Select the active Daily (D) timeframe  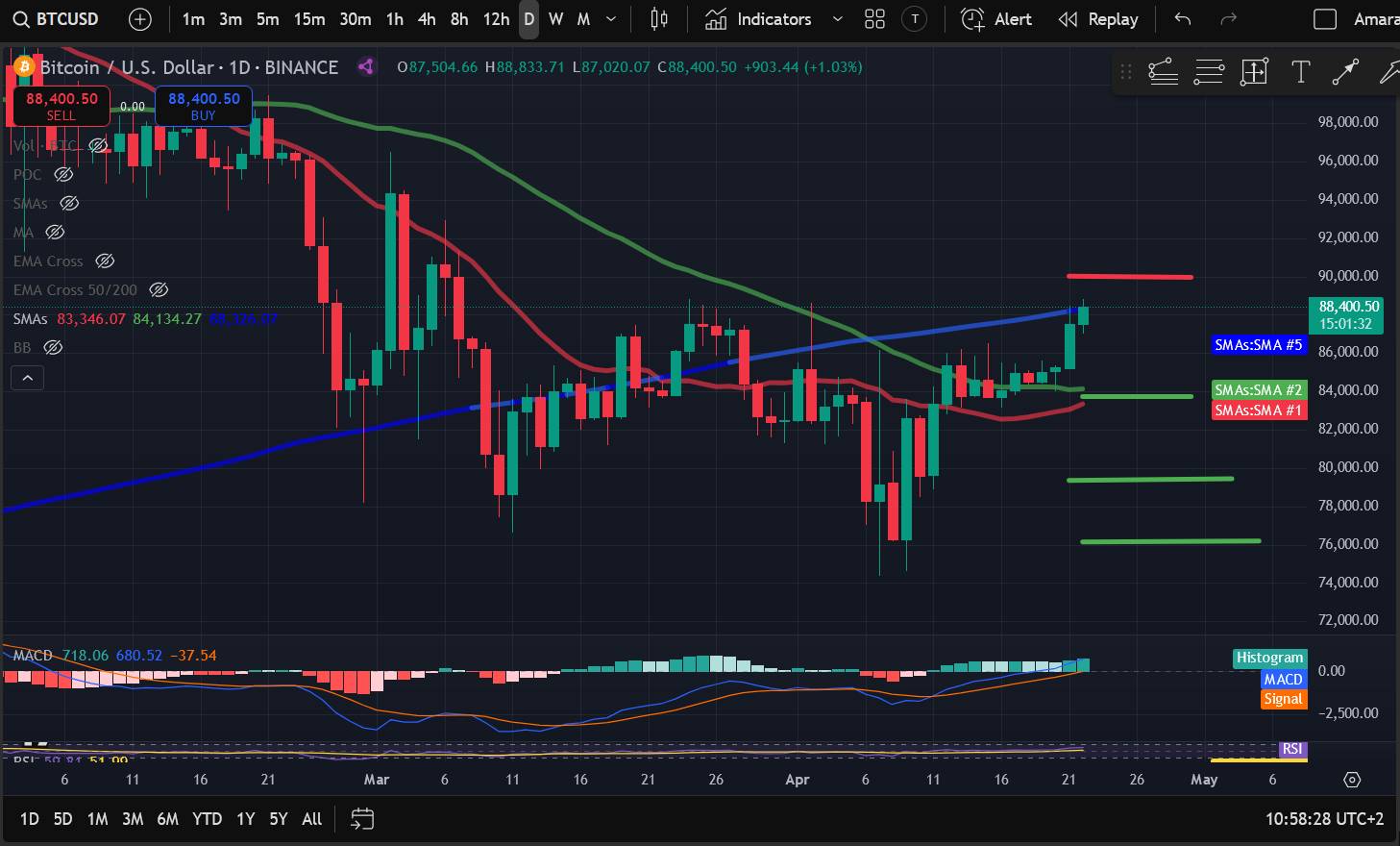point(528,19)
